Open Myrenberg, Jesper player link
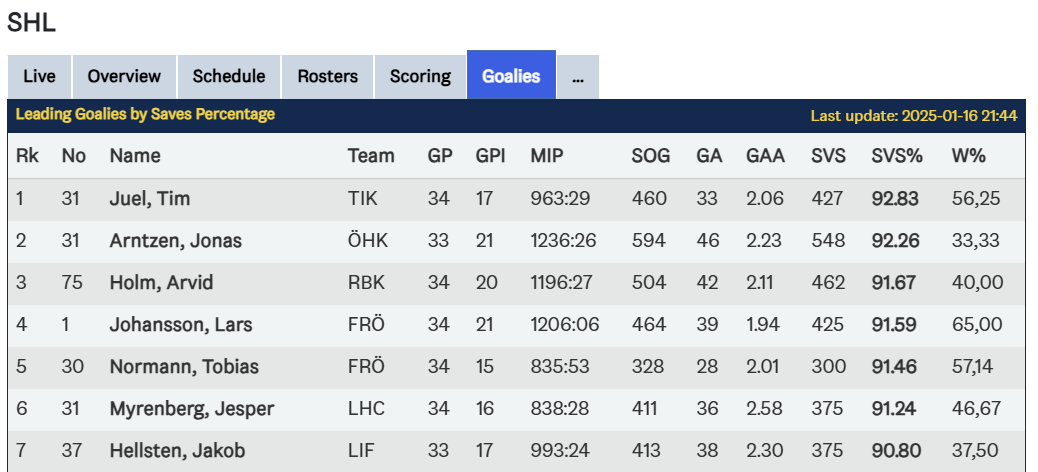The image size is (1038, 472). coord(191,409)
